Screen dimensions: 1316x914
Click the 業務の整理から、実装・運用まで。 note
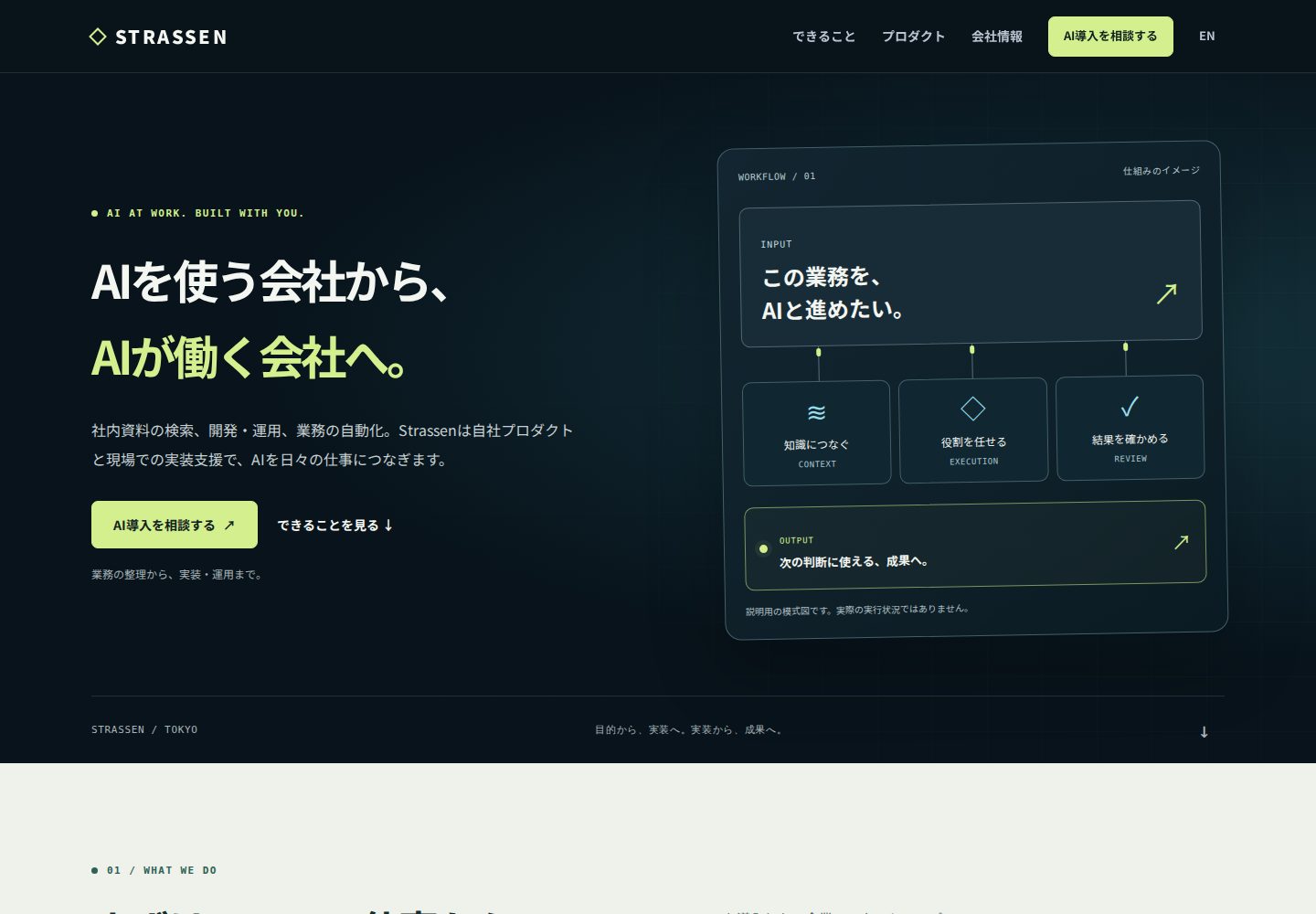pyautogui.click(x=178, y=575)
